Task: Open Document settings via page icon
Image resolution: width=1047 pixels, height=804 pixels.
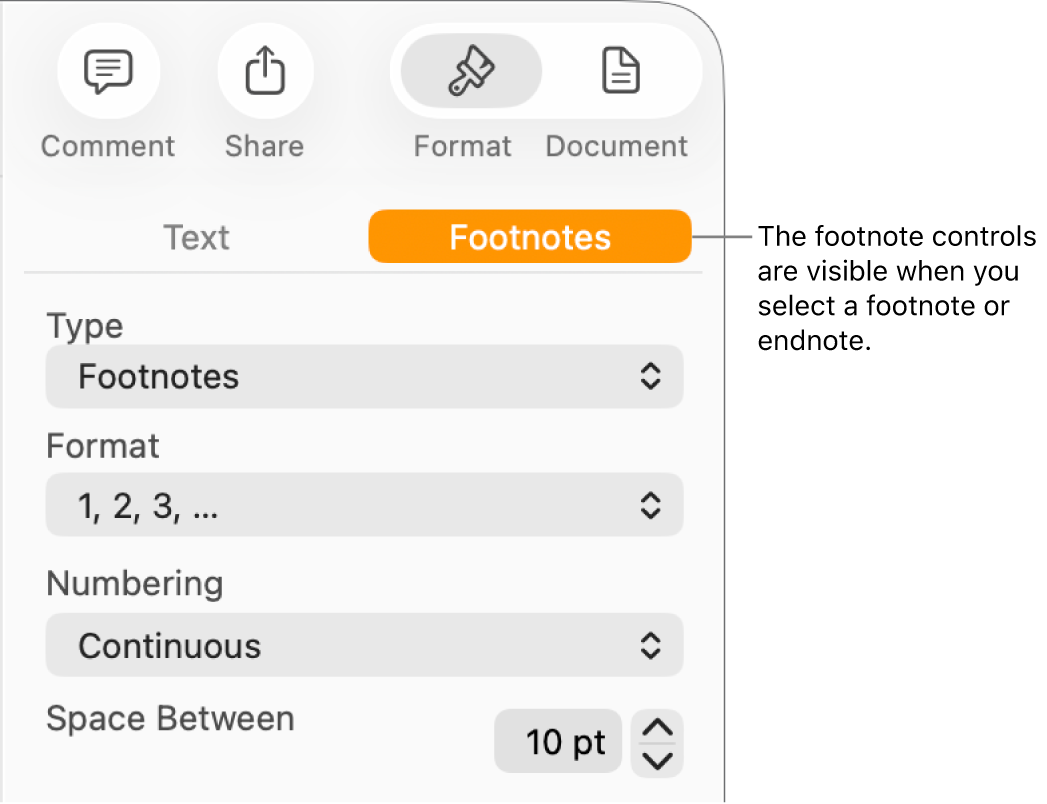Action: pos(620,71)
